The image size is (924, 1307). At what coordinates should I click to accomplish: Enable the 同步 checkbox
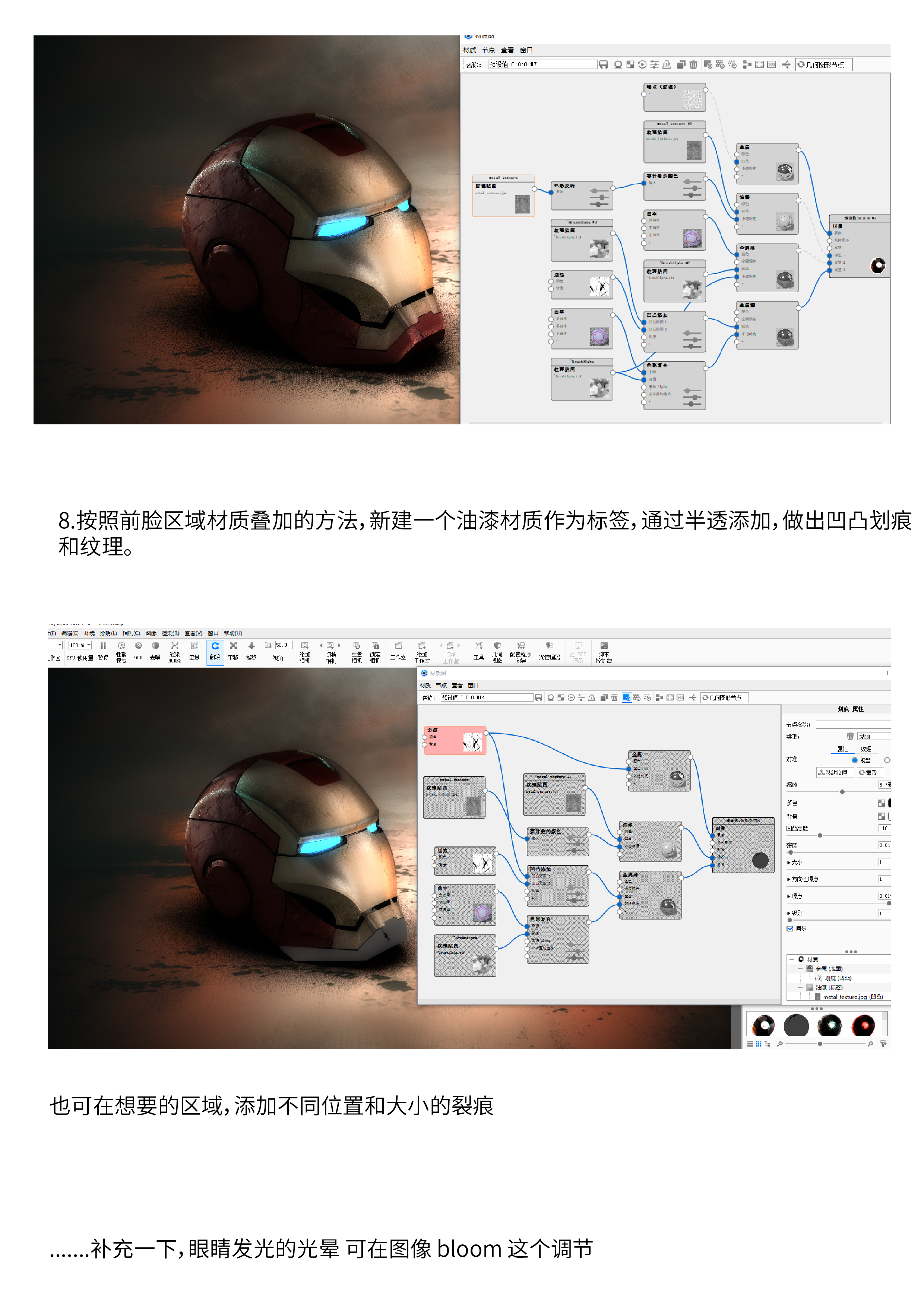(x=791, y=928)
